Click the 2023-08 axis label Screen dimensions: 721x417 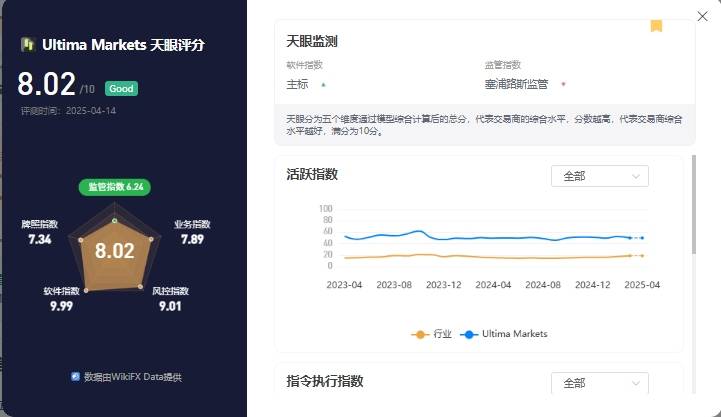coord(394,285)
